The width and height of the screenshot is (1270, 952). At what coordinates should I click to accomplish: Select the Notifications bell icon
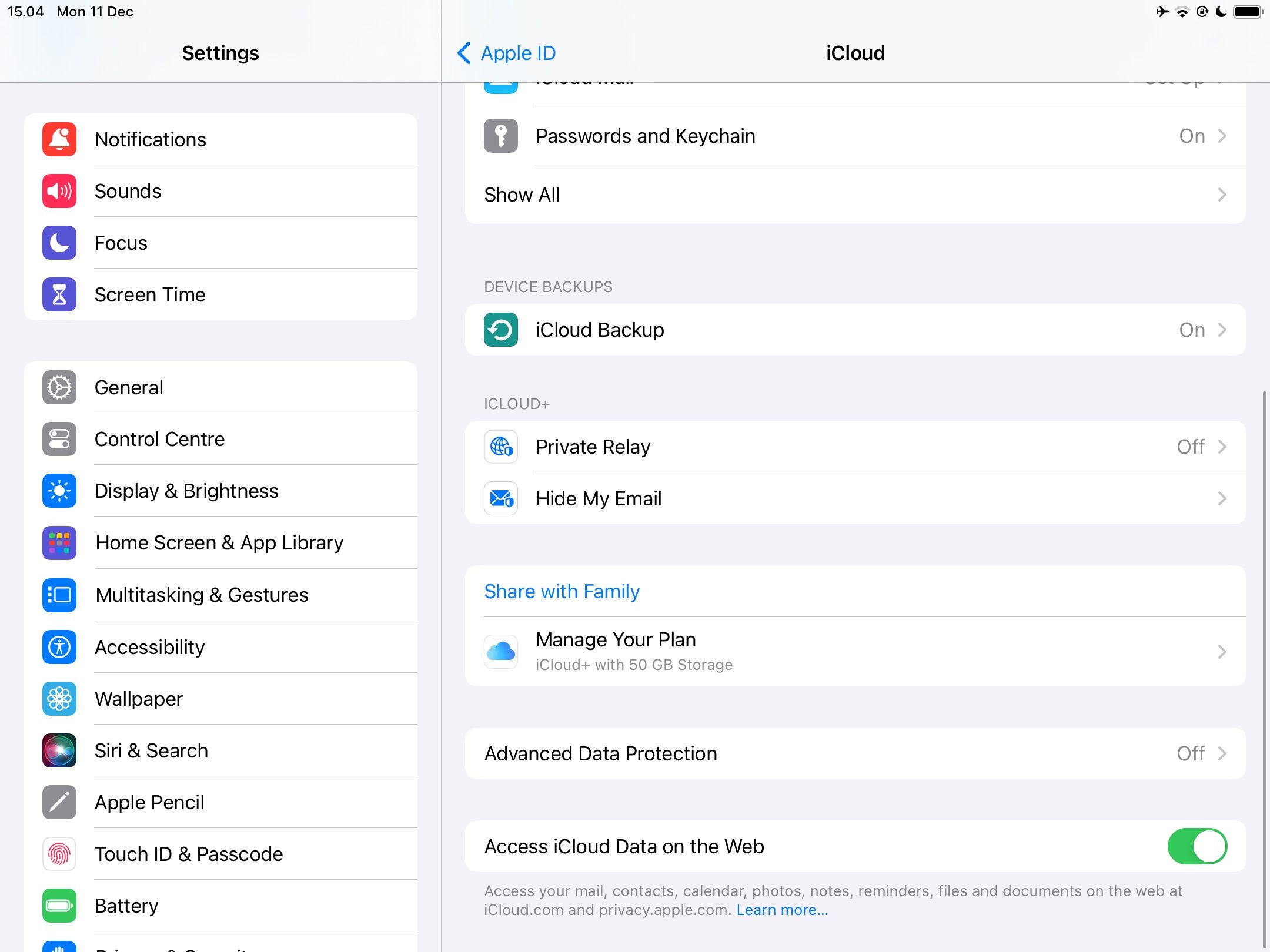(x=59, y=139)
